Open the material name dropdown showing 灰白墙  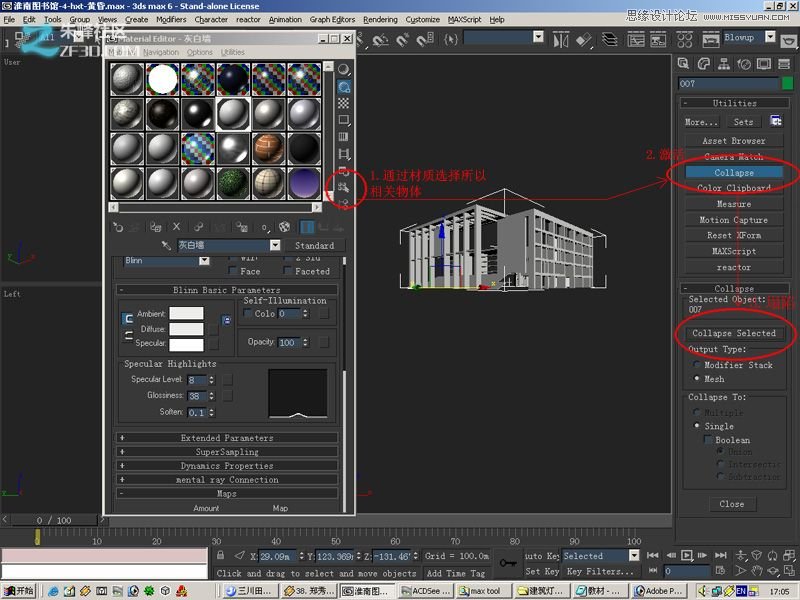(276, 245)
